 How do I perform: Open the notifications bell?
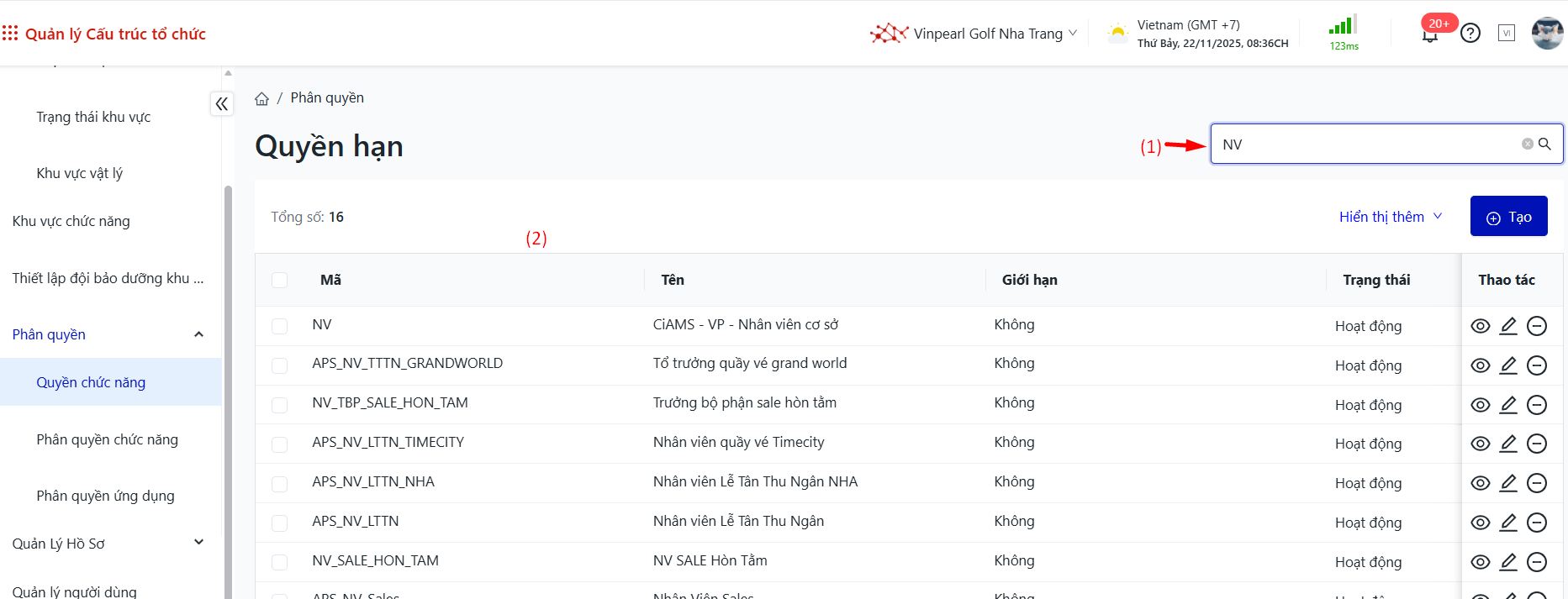[1429, 34]
